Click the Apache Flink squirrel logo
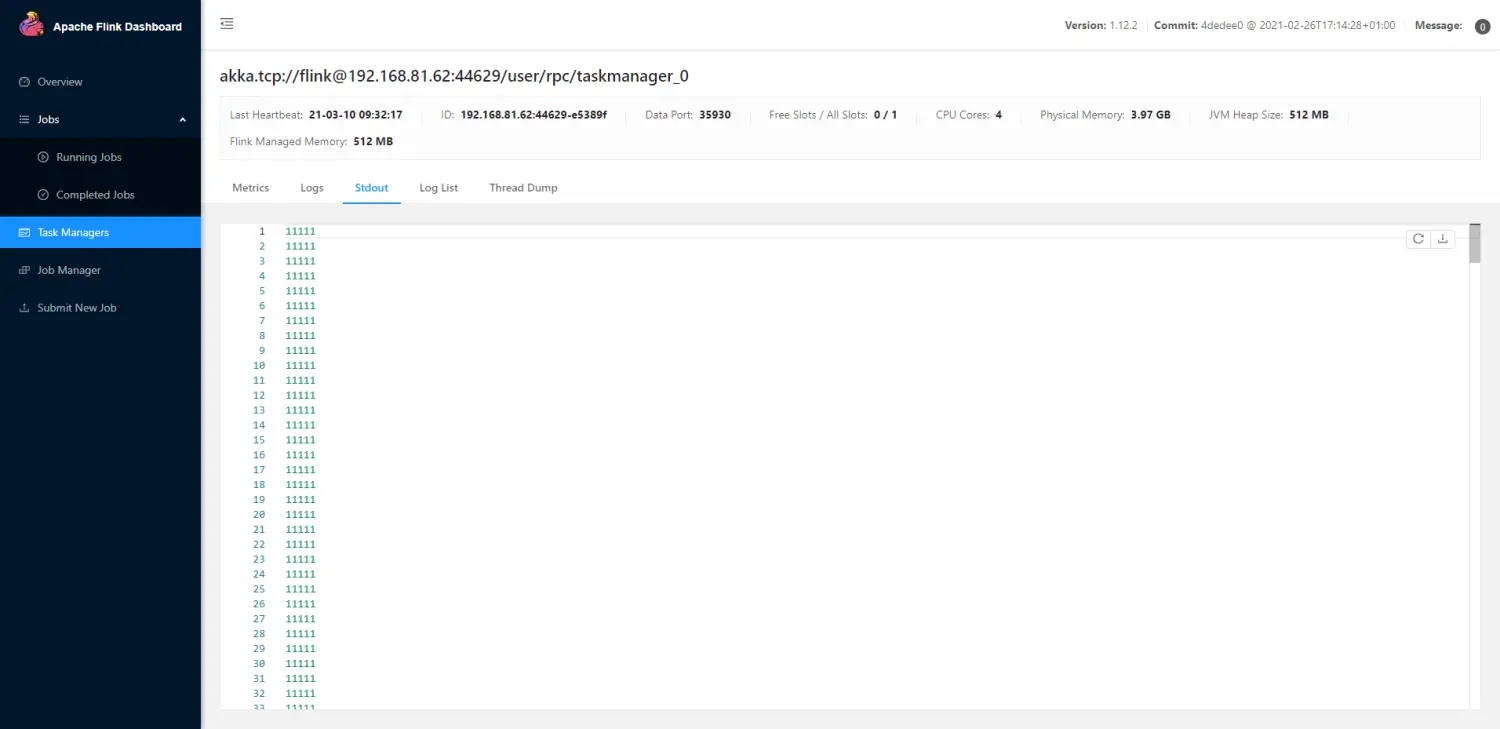The image size is (1500, 729). [32, 25]
